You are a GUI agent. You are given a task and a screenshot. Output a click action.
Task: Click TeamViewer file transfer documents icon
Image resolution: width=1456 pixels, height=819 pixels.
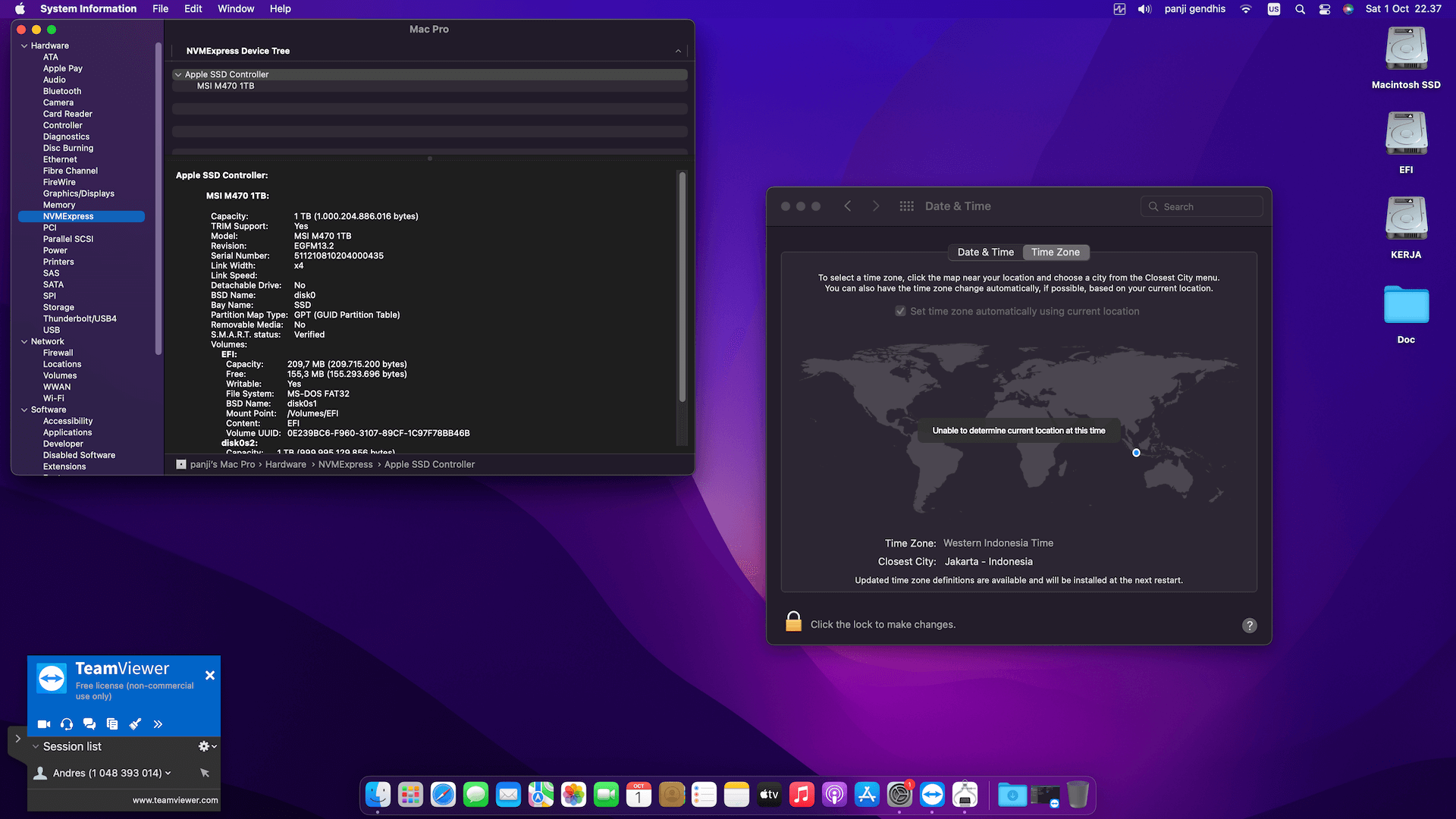click(112, 724)
